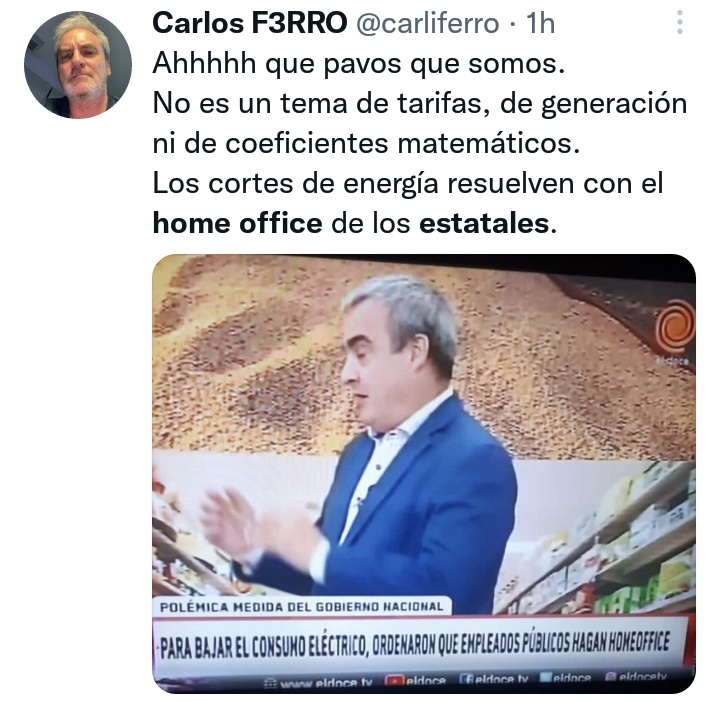Click the 'Ahhhhh que pavos que somos' line
Image resolution: width=720 pixels, height=702 pixels.
(x=359, y=63)
